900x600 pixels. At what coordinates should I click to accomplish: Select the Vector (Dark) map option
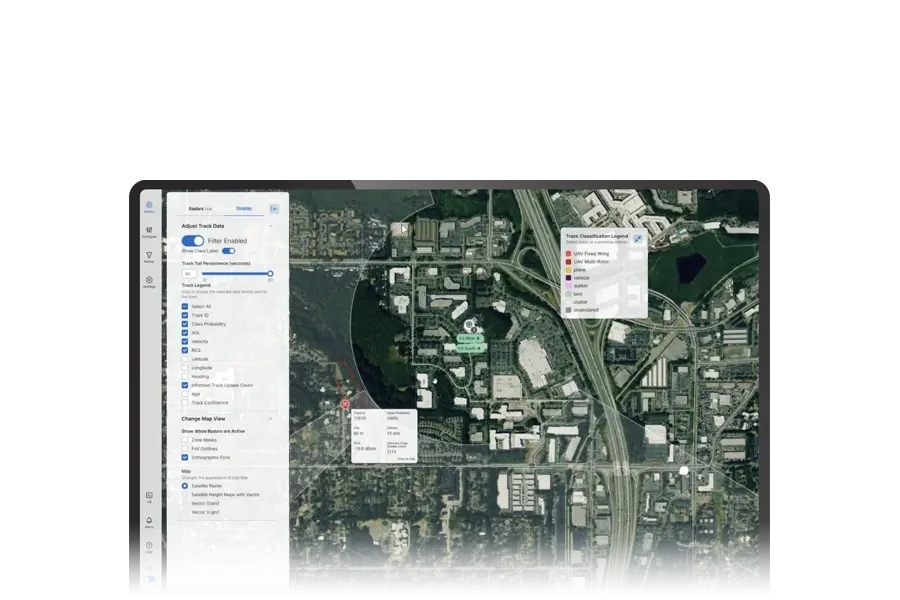pyautogui.click(x=185, y=503)
